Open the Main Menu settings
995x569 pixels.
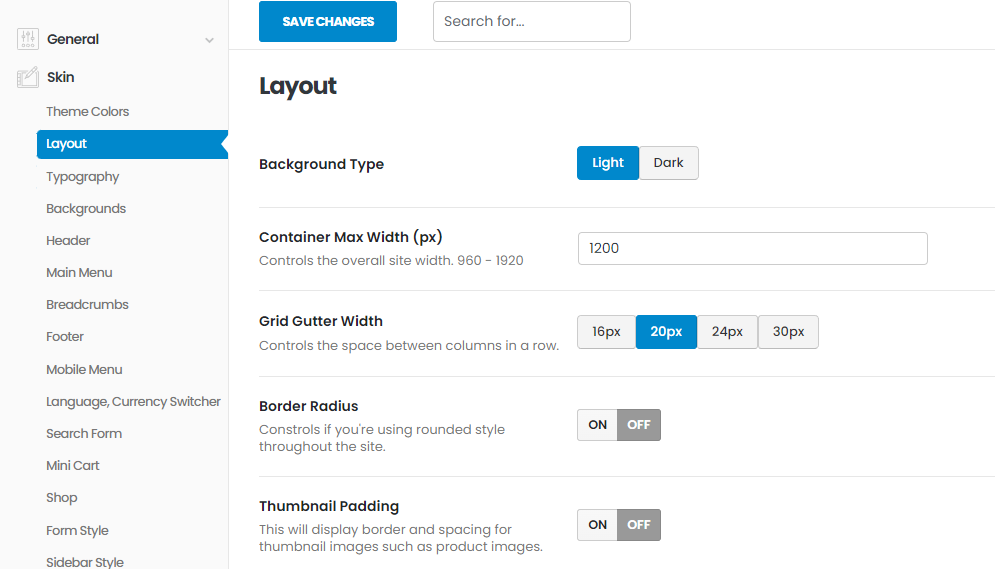pyautogui.click(x=79, y=273)
